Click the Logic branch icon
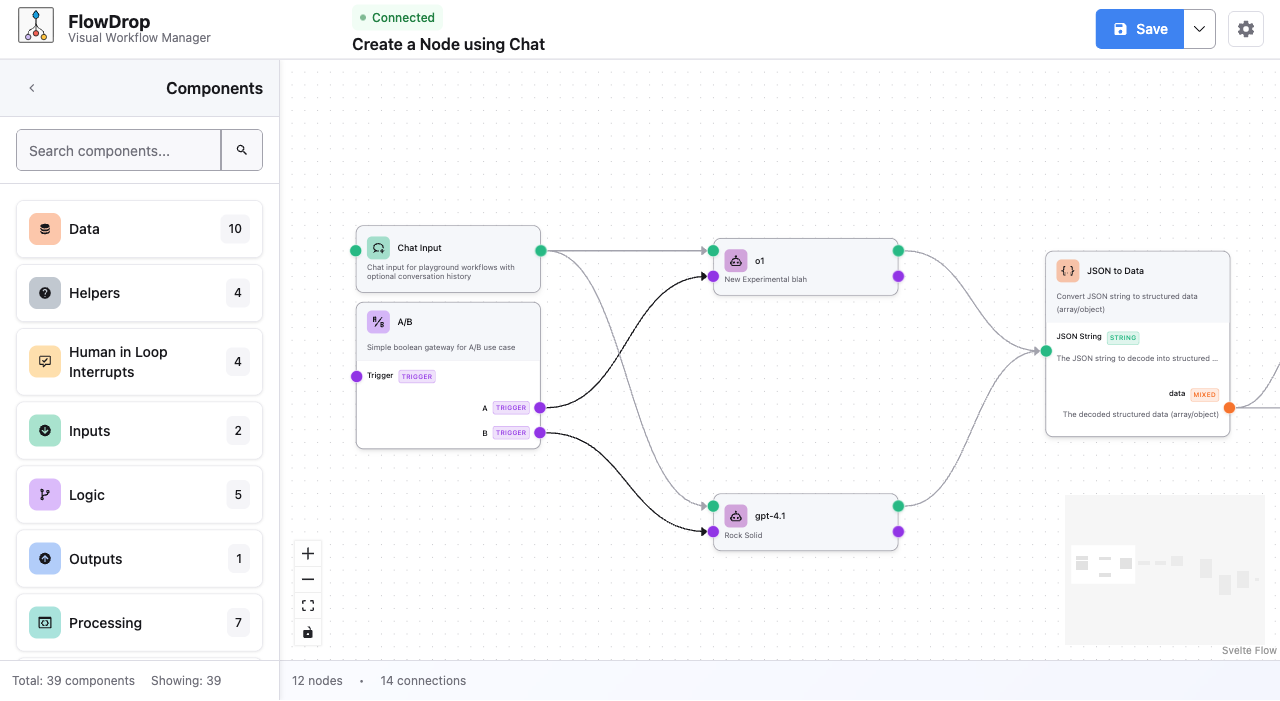Viewport: 1280px width, 701px height. 44,494
